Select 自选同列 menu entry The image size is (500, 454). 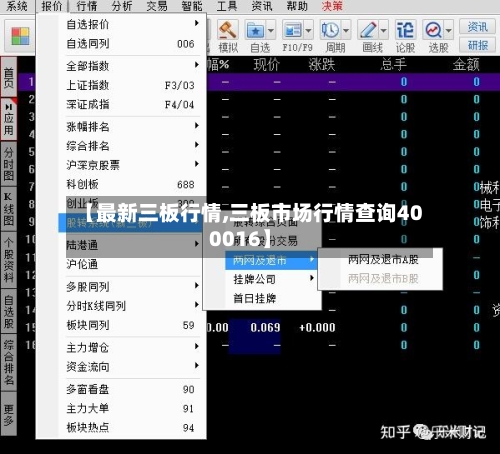[x=132, y=43]
